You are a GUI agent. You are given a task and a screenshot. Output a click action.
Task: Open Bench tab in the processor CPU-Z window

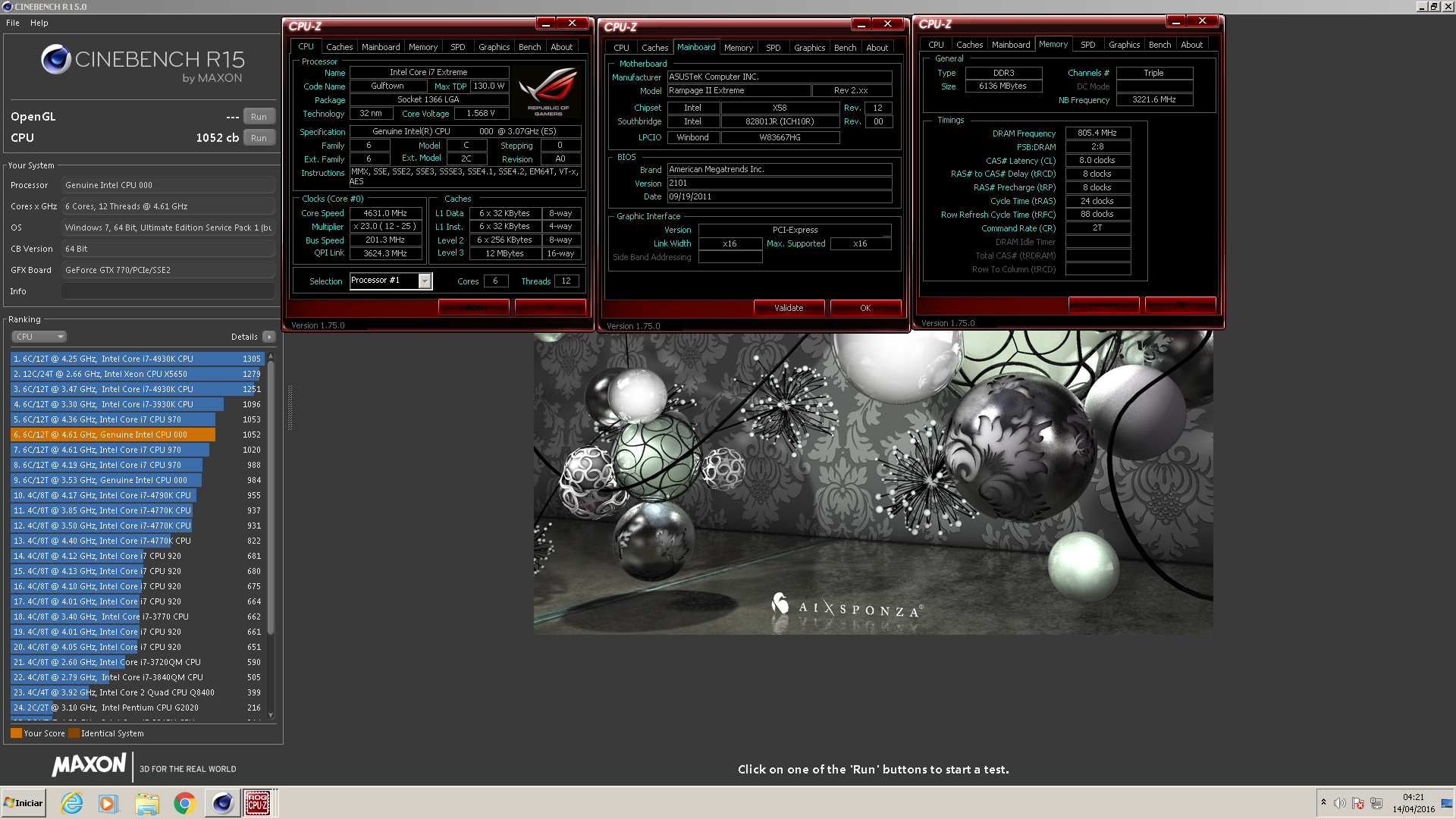[x=529, y=47]
